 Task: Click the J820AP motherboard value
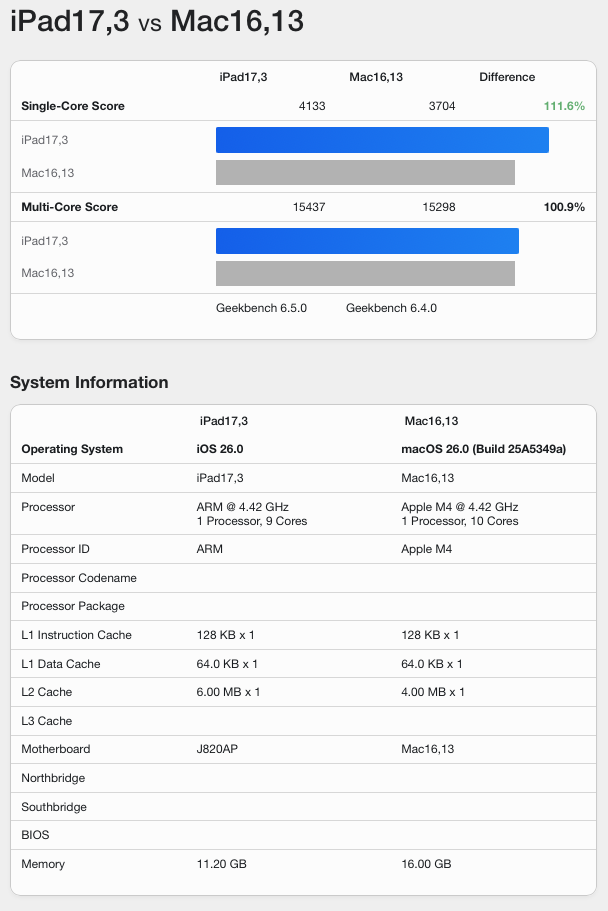pos(219,749)
